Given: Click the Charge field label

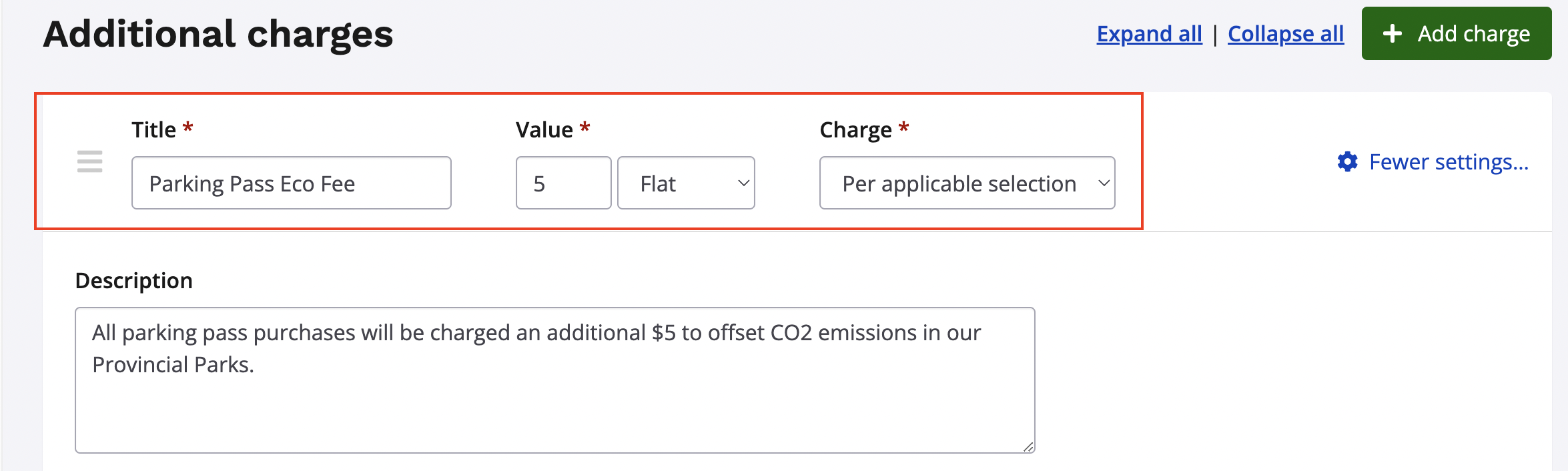Looking at the screenshot, I should tap(855, 129).
